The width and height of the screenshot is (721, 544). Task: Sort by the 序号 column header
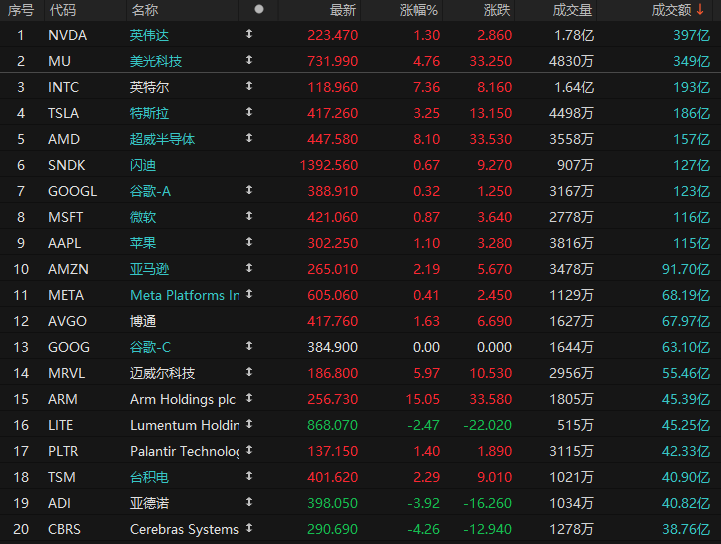pos(21,10)
